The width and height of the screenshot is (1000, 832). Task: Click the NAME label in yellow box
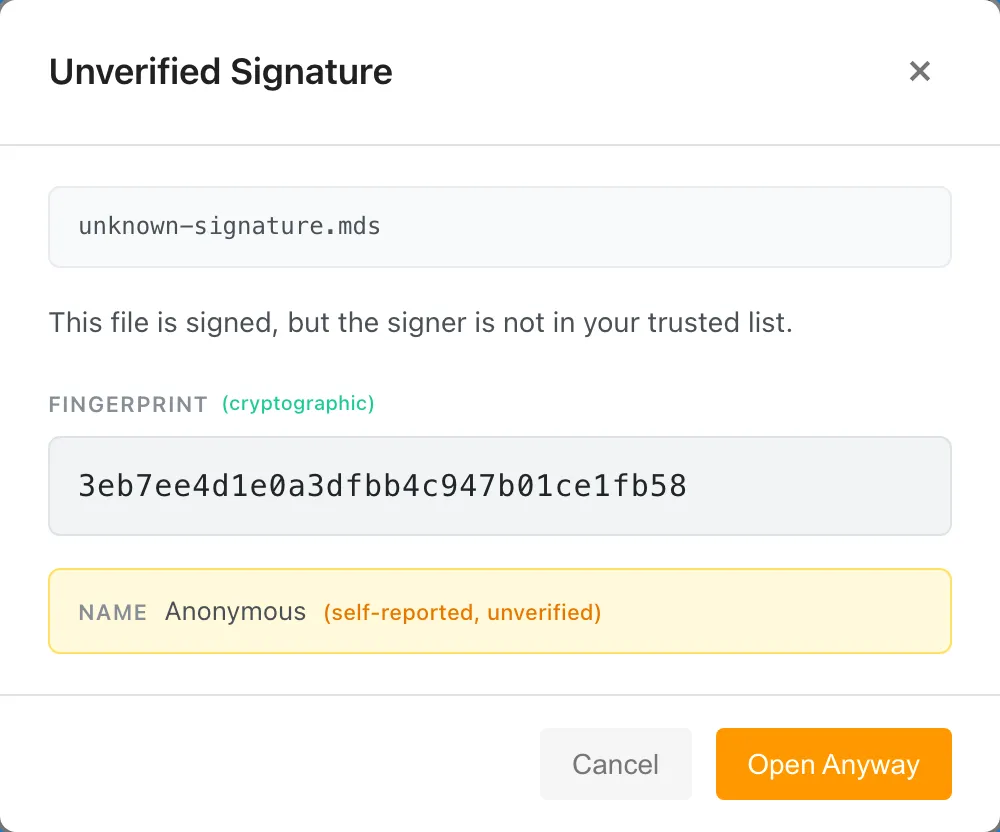[113, 612]
